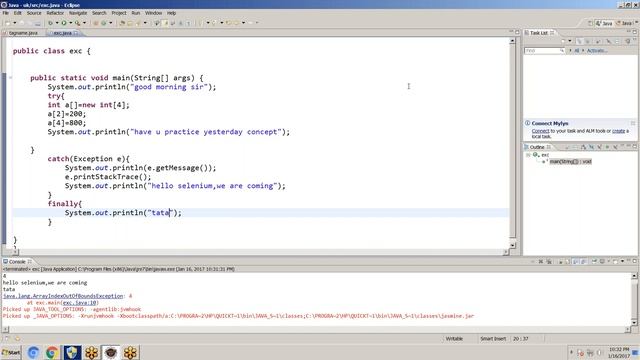Toggle Sort in the Outline toolbar
Viewport: 640px width, 360px height.
click(584, 147)
